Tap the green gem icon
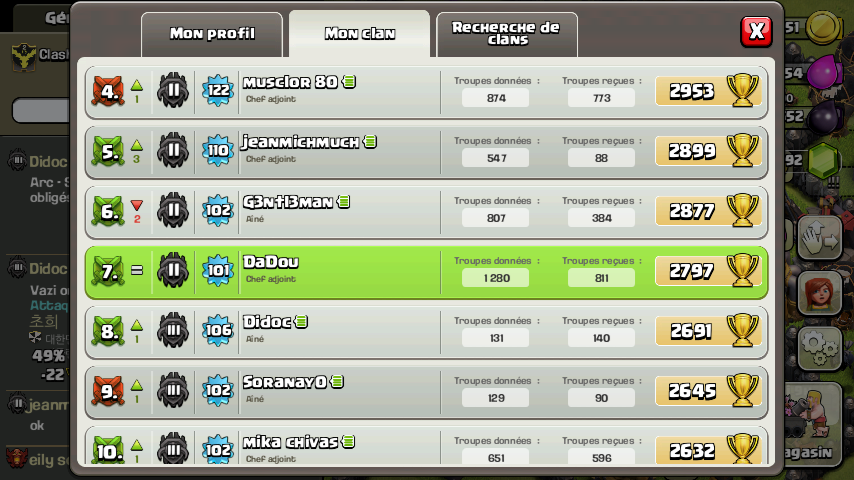 [822, 161]
